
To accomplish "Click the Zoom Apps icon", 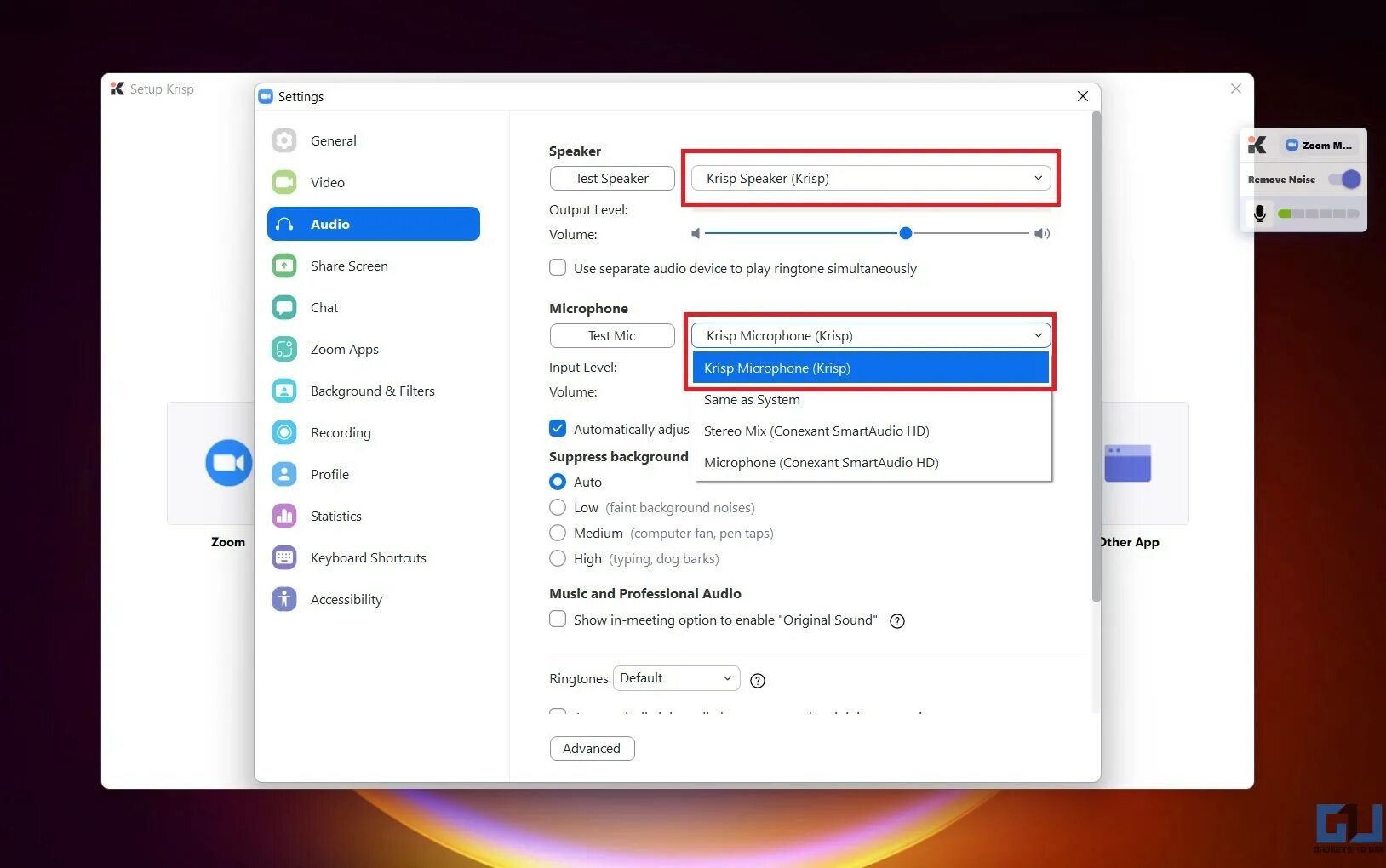I will [x=284, y=349].
